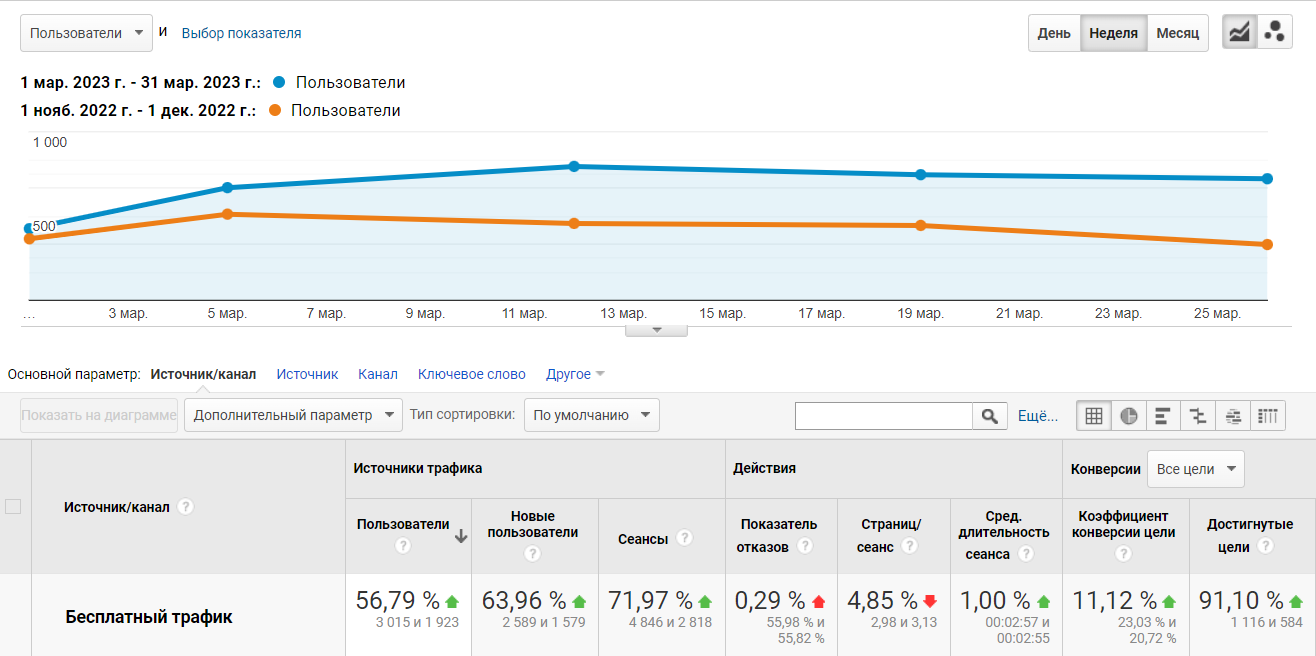Select the comparison view icon
This screenshot has width=1316, height=656.
[1198, 415]
